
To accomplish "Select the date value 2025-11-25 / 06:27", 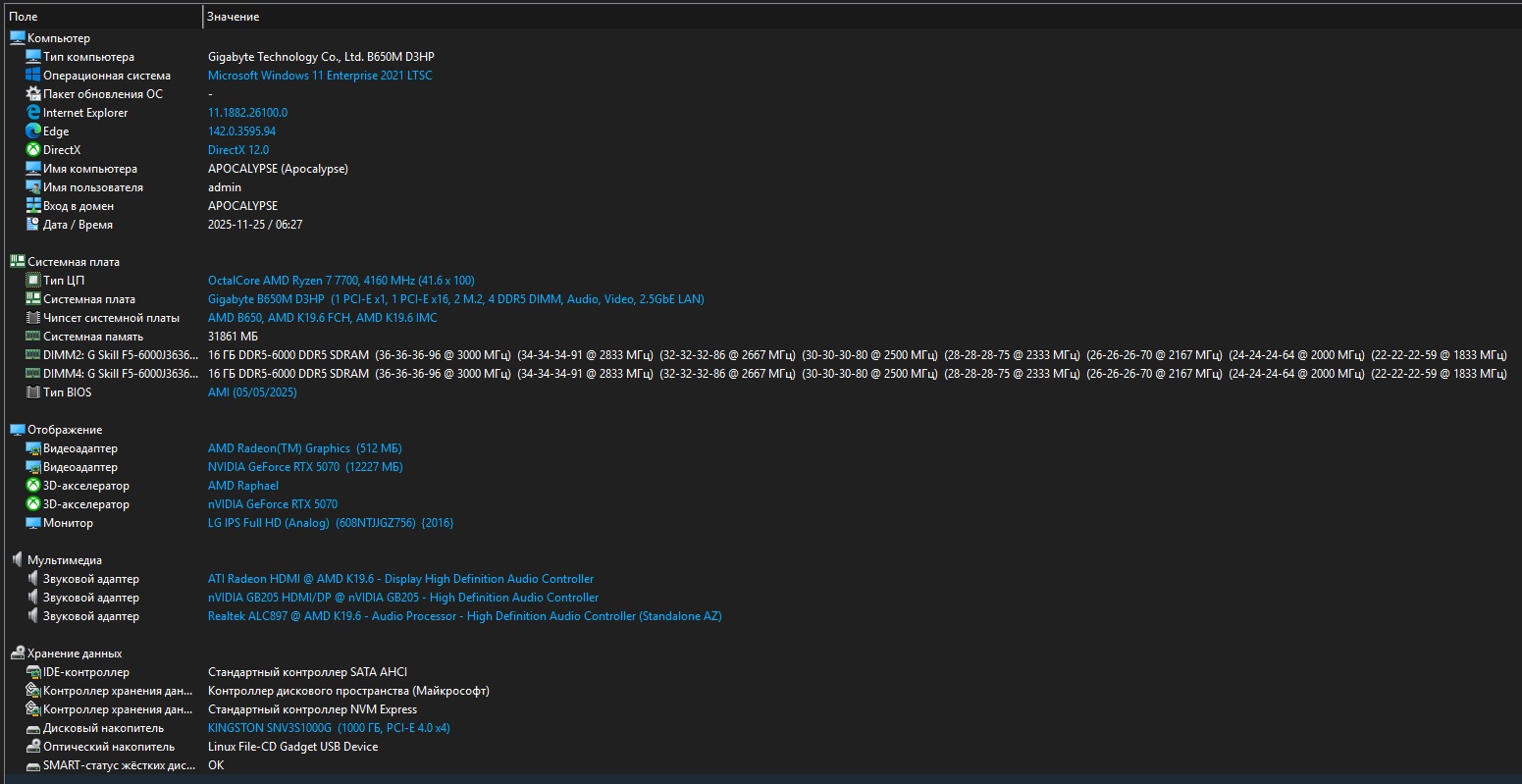I will point(255,225).
